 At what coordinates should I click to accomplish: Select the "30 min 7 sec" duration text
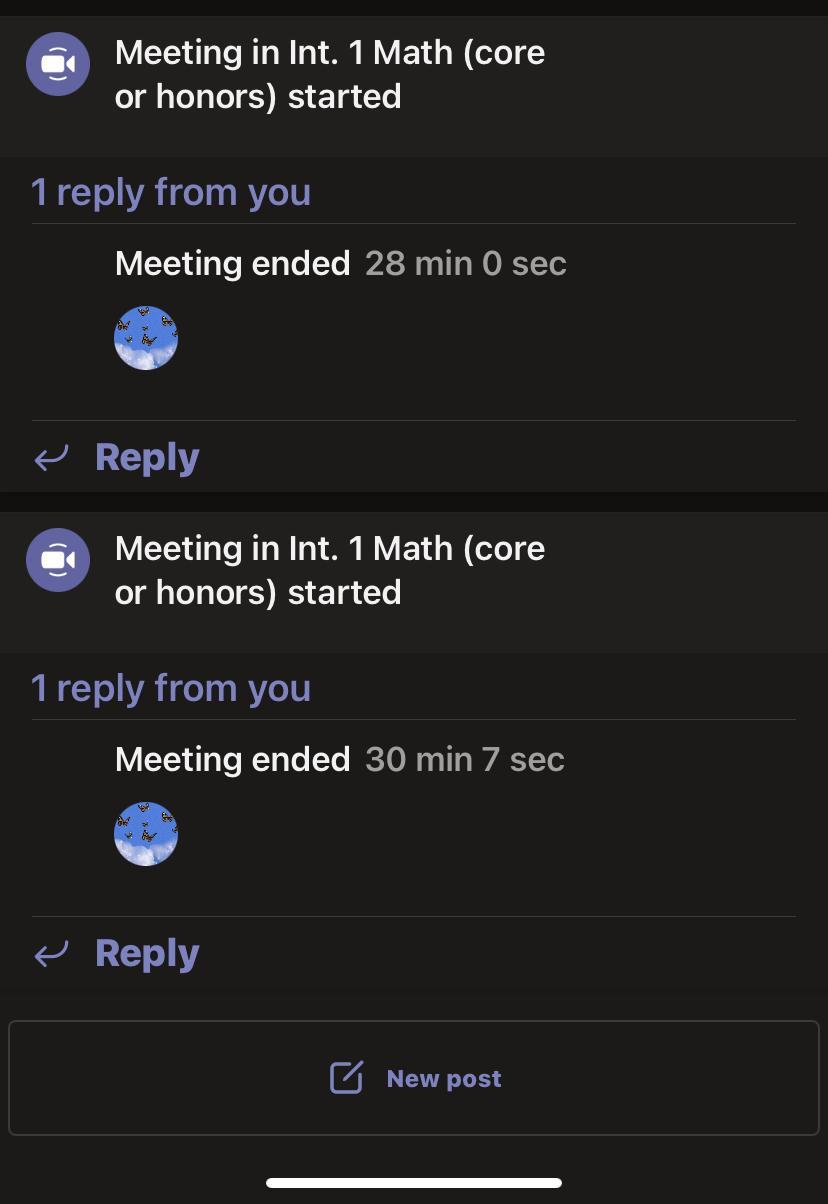pyautogui.click(x=465, y=760)
